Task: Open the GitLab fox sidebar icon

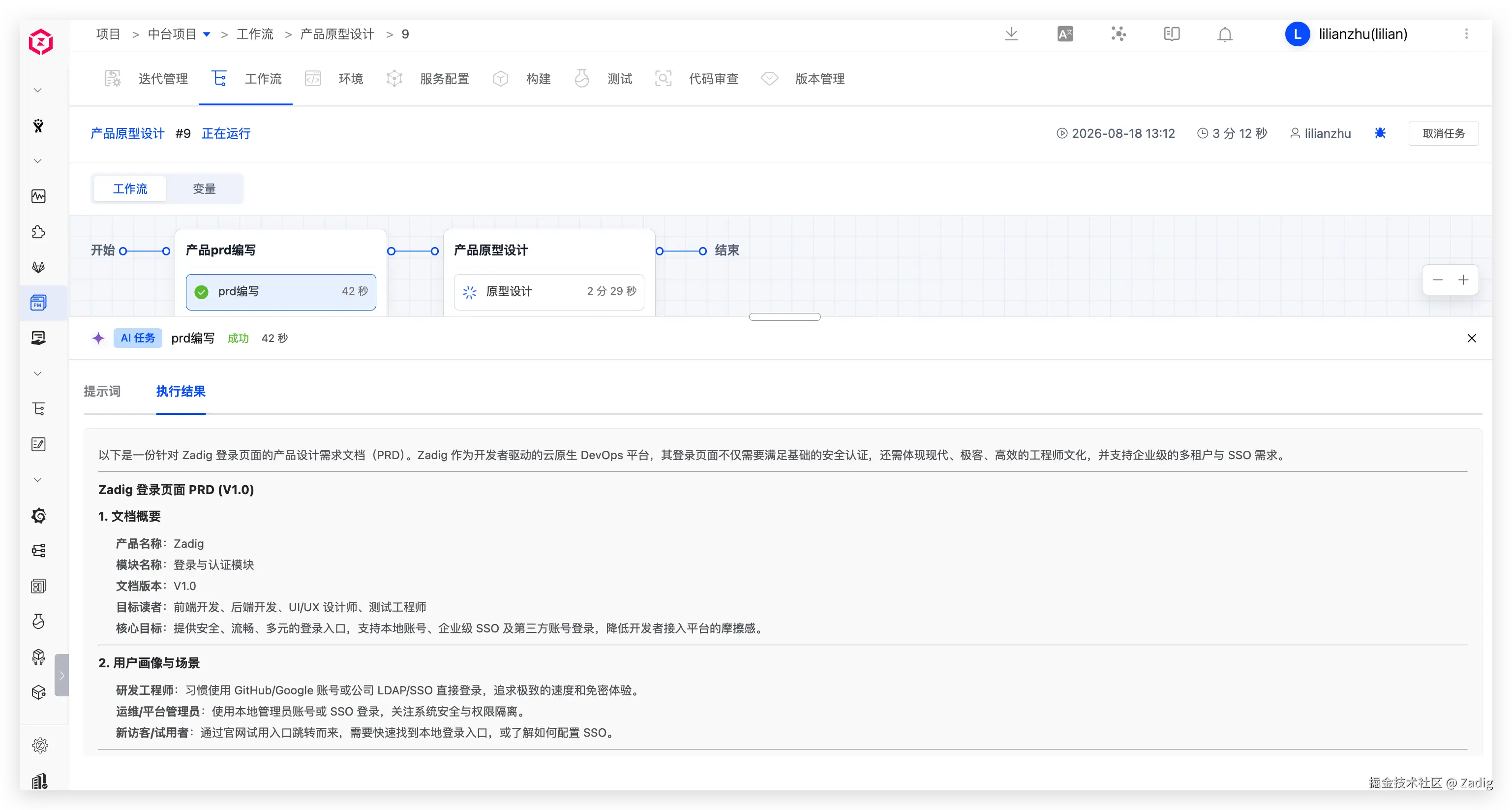Action: pyautogui.click(x=39, y=267)
